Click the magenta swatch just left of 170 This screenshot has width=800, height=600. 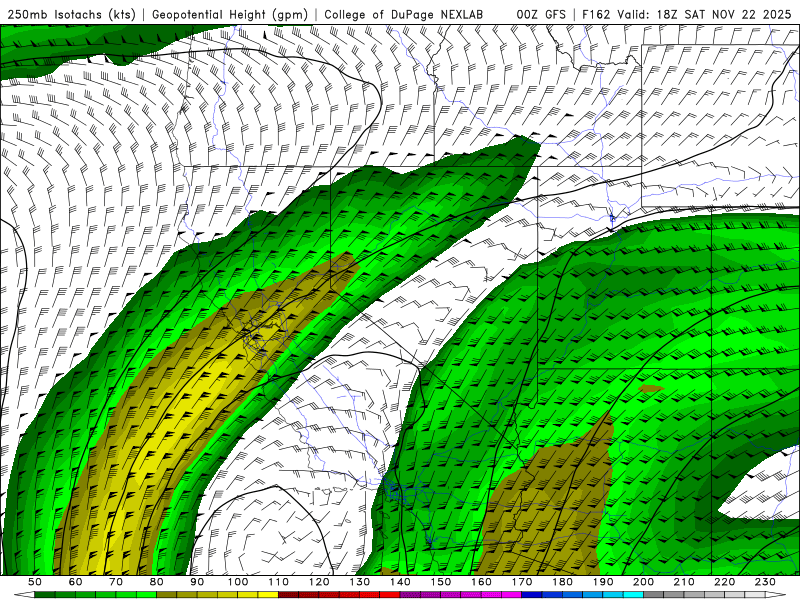[x=512, y=594]
